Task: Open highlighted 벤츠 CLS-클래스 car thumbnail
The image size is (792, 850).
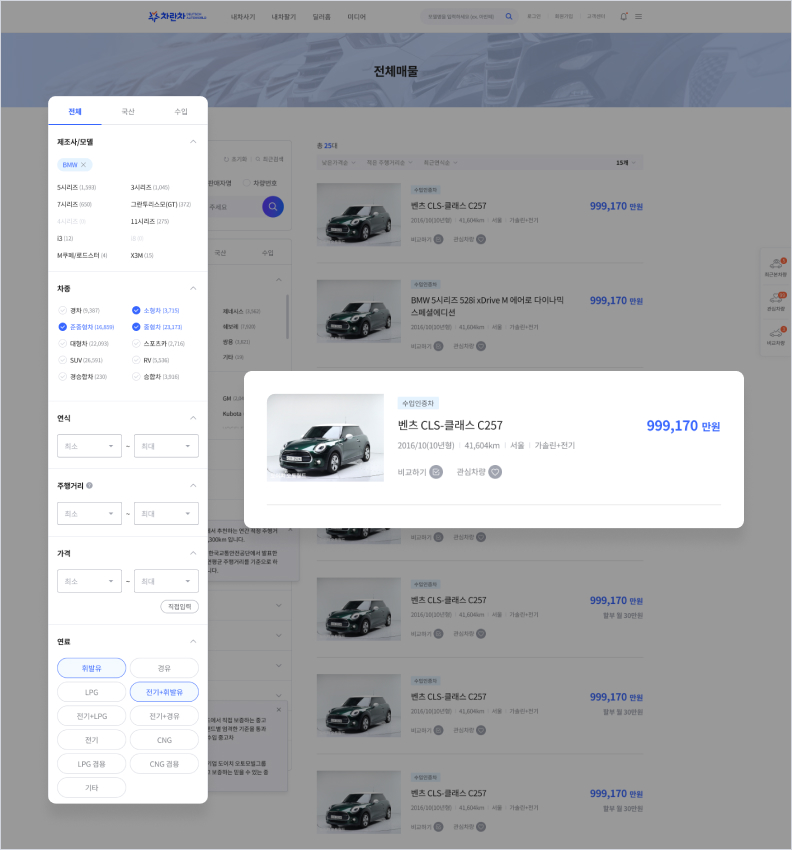Action: pyautogui.click(x=325, y=437)
